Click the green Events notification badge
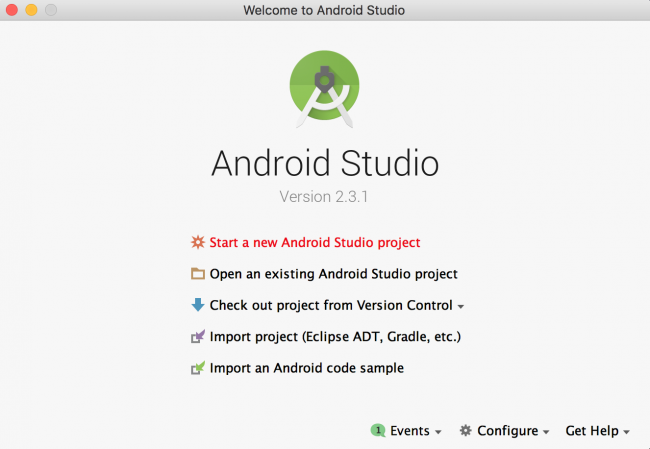This screenshot has width=650, height=449. [378, 430]
